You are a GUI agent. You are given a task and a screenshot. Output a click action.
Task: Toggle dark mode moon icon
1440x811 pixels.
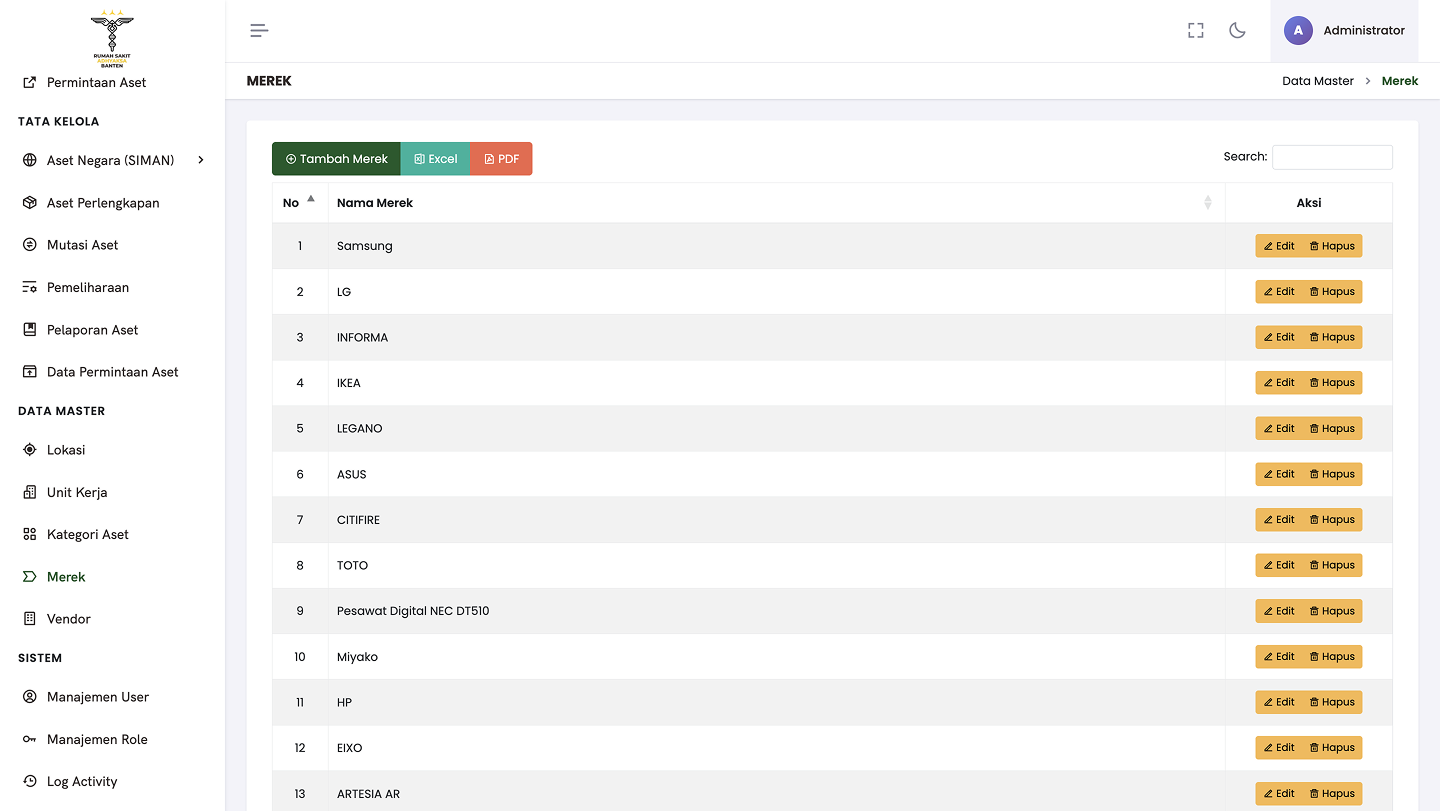pos(1237,30)
